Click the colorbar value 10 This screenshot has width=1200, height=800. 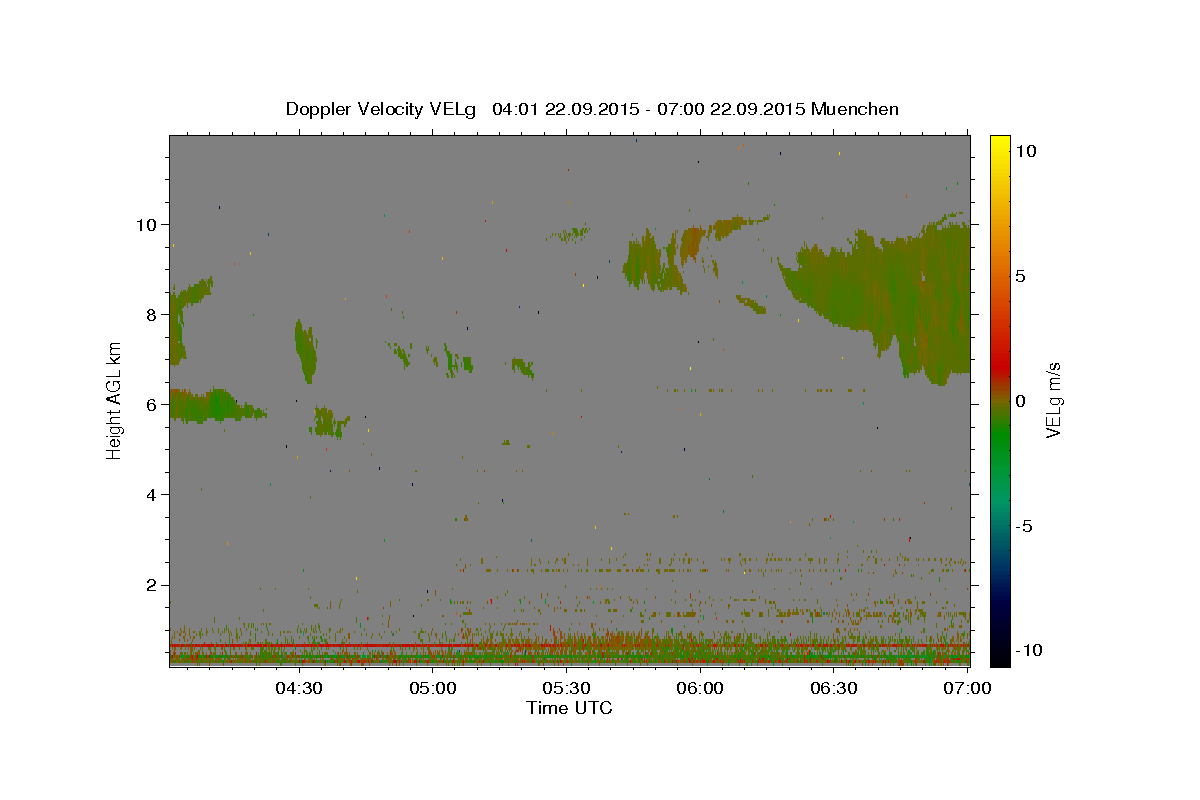[1025, 151]
